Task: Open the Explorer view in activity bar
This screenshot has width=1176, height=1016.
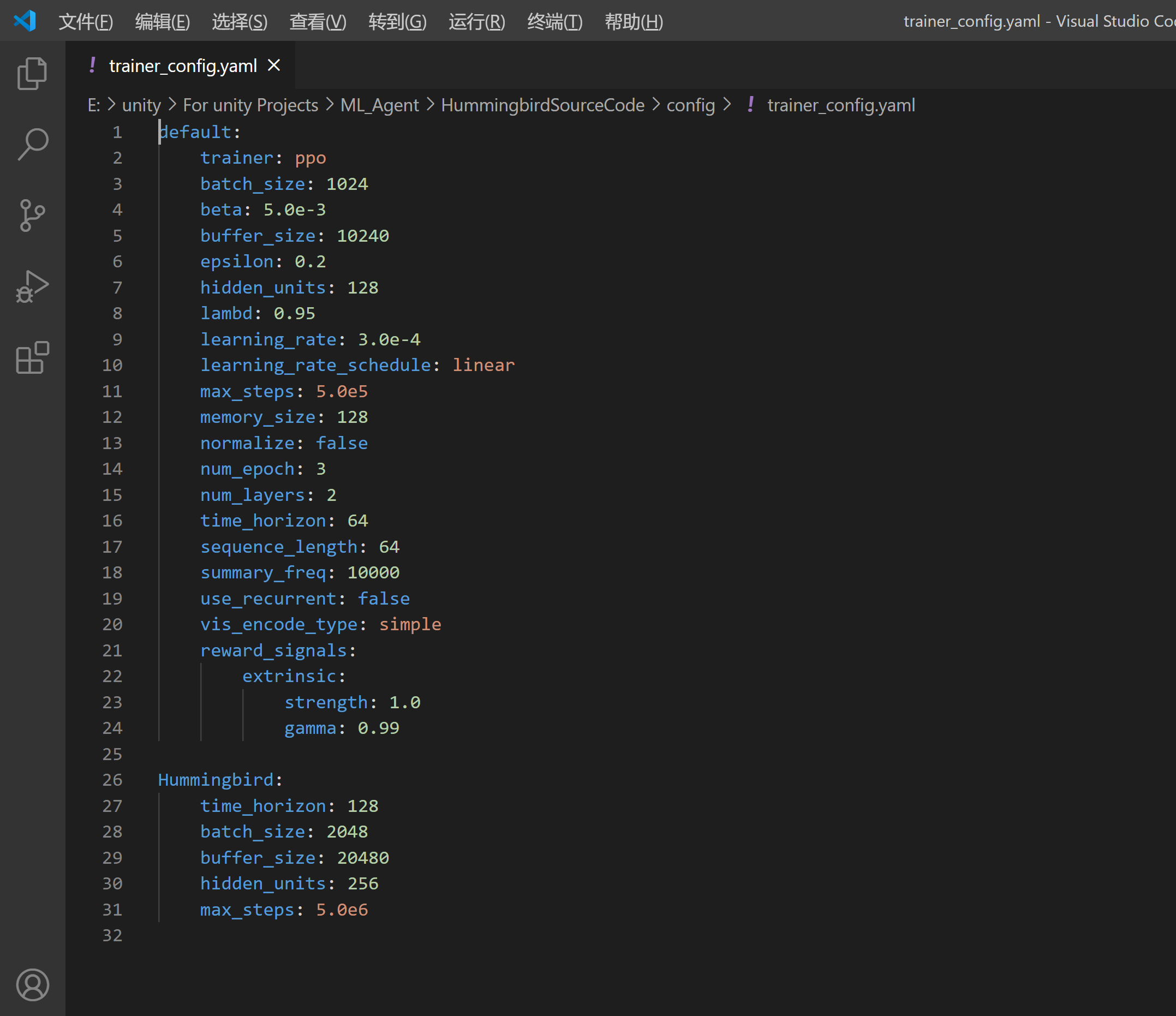Action: pos(32,74)
